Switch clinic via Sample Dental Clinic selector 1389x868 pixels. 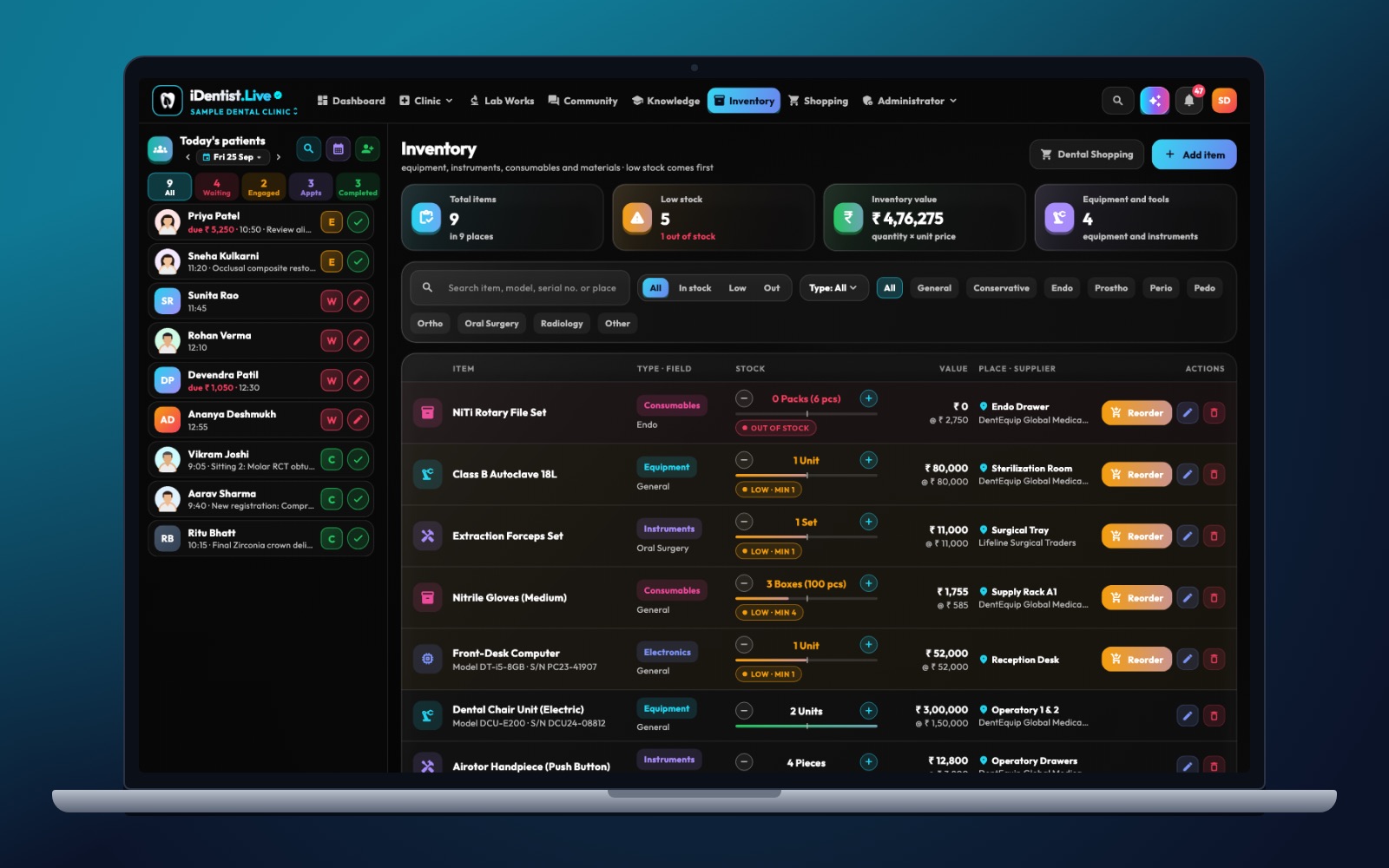click(244, 112)
